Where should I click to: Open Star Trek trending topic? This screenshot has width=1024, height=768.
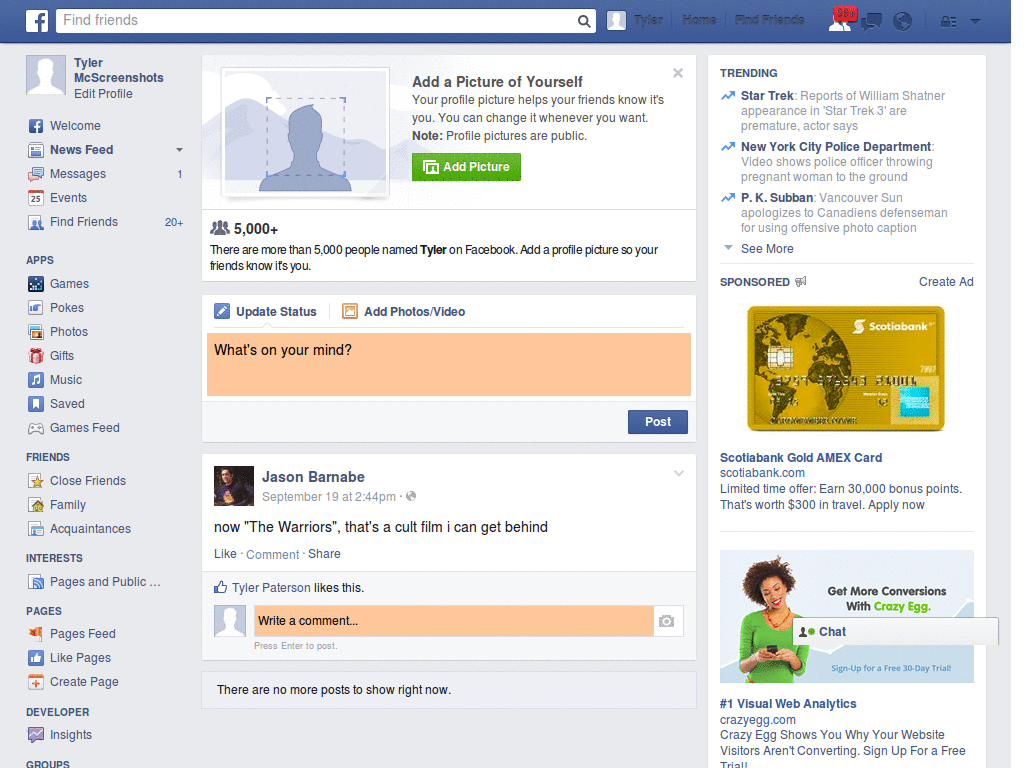coord(767,96)
